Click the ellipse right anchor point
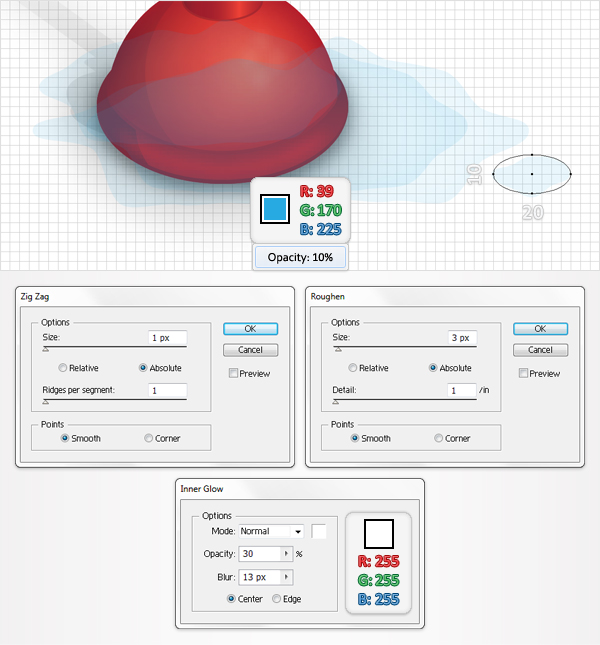600x645 pixels. 570,174
